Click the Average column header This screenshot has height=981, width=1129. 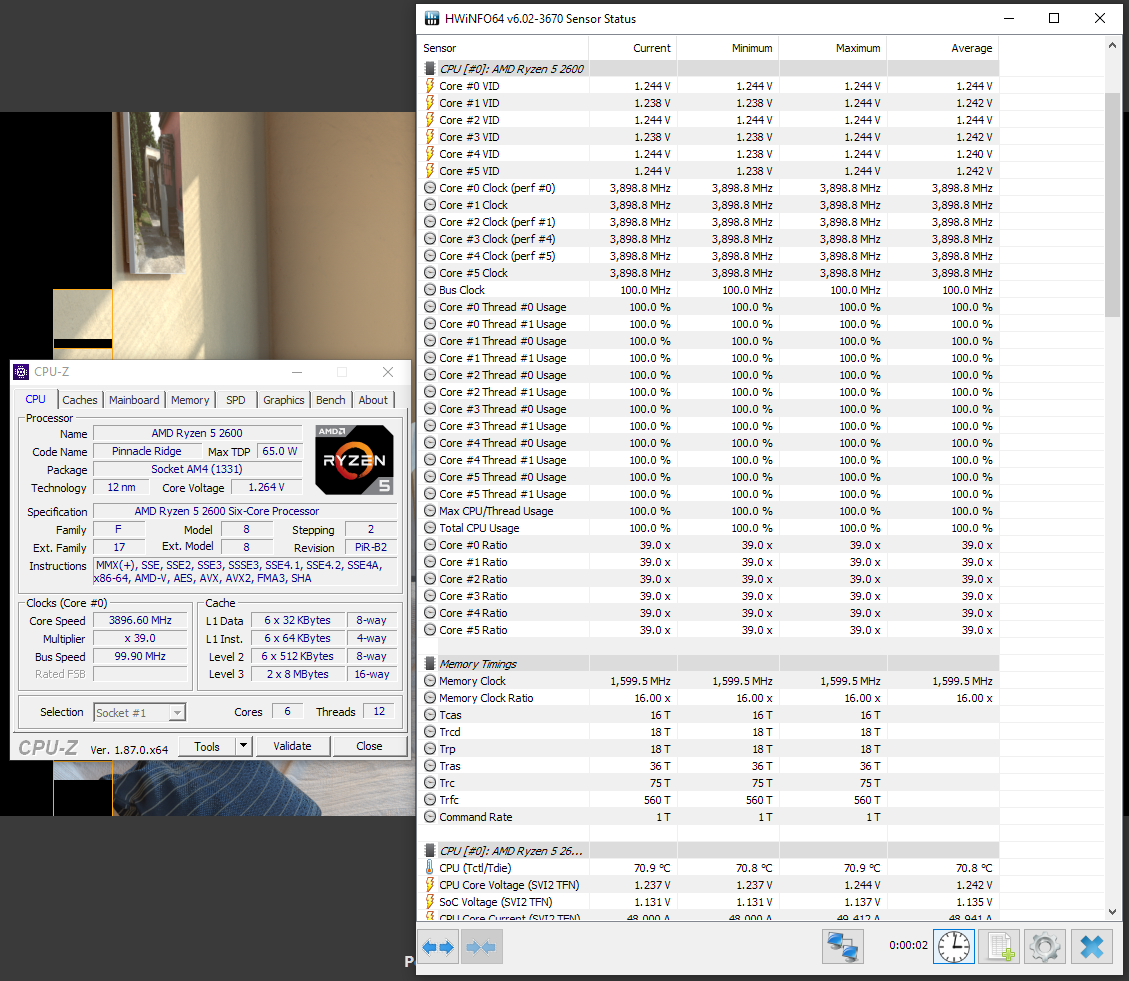[x=943, y=48]
